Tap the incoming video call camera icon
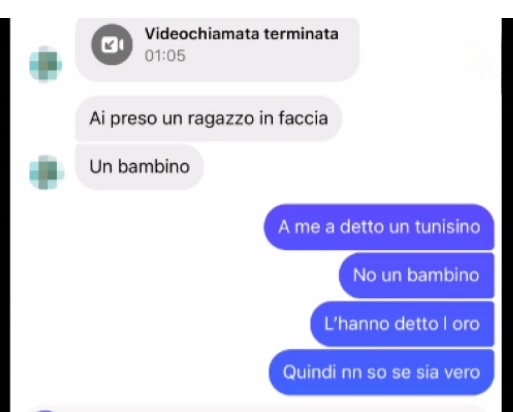 click(x=112, y=44)
